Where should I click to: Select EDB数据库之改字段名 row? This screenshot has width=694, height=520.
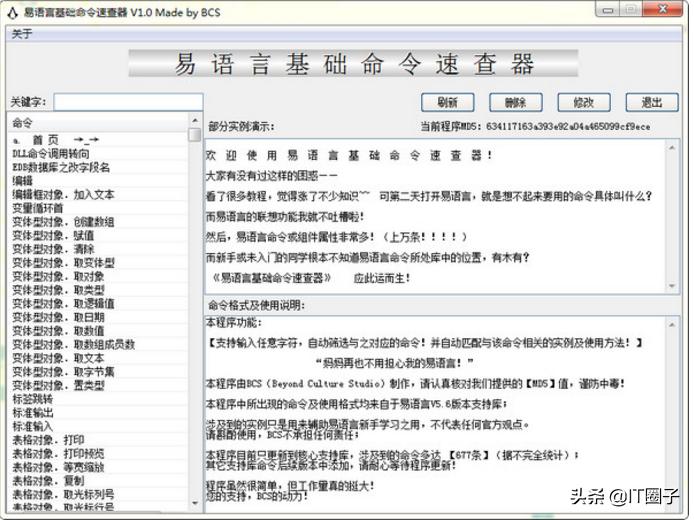coord(98,167)
